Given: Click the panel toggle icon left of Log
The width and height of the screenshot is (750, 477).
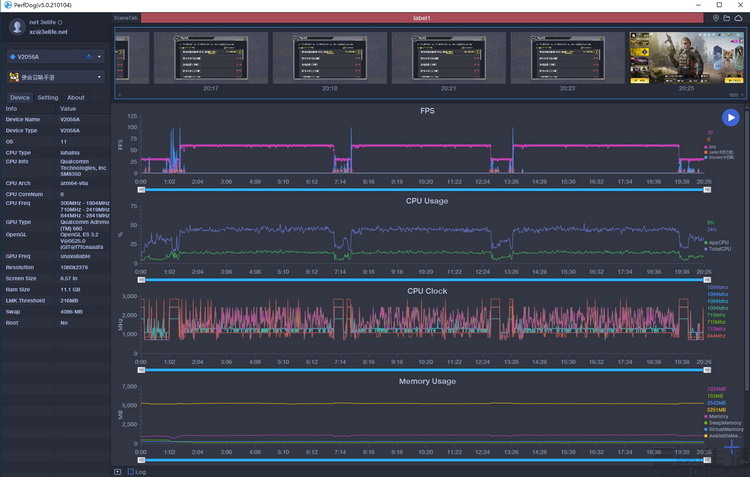Looking at the screenshot, I should pos(118,472).
